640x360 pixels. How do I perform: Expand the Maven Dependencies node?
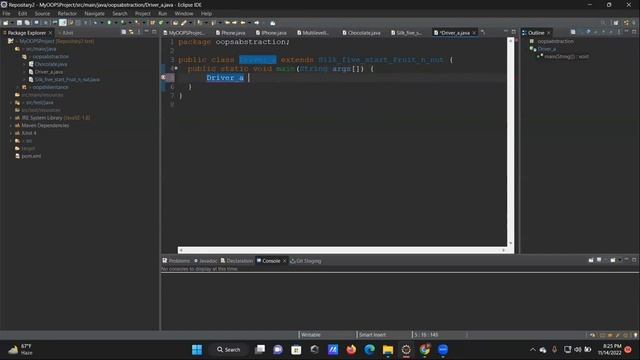(x=11, y=125)
